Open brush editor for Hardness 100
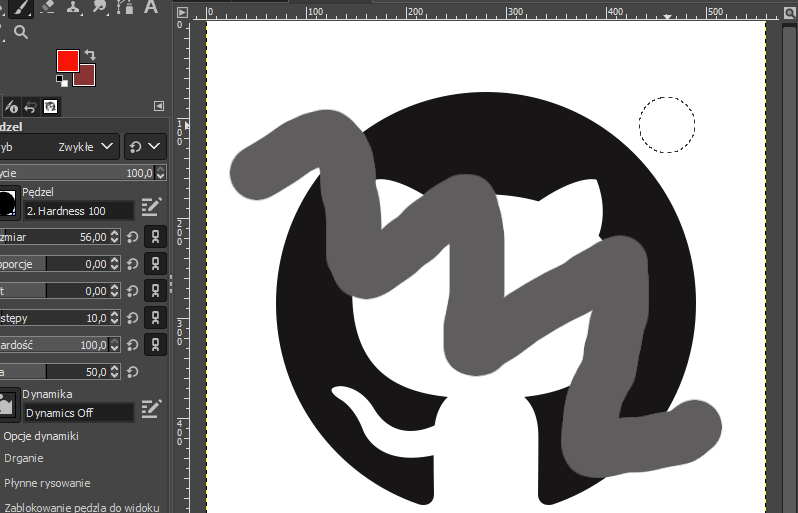Screen dimensions: 798x513 point(151,207)
